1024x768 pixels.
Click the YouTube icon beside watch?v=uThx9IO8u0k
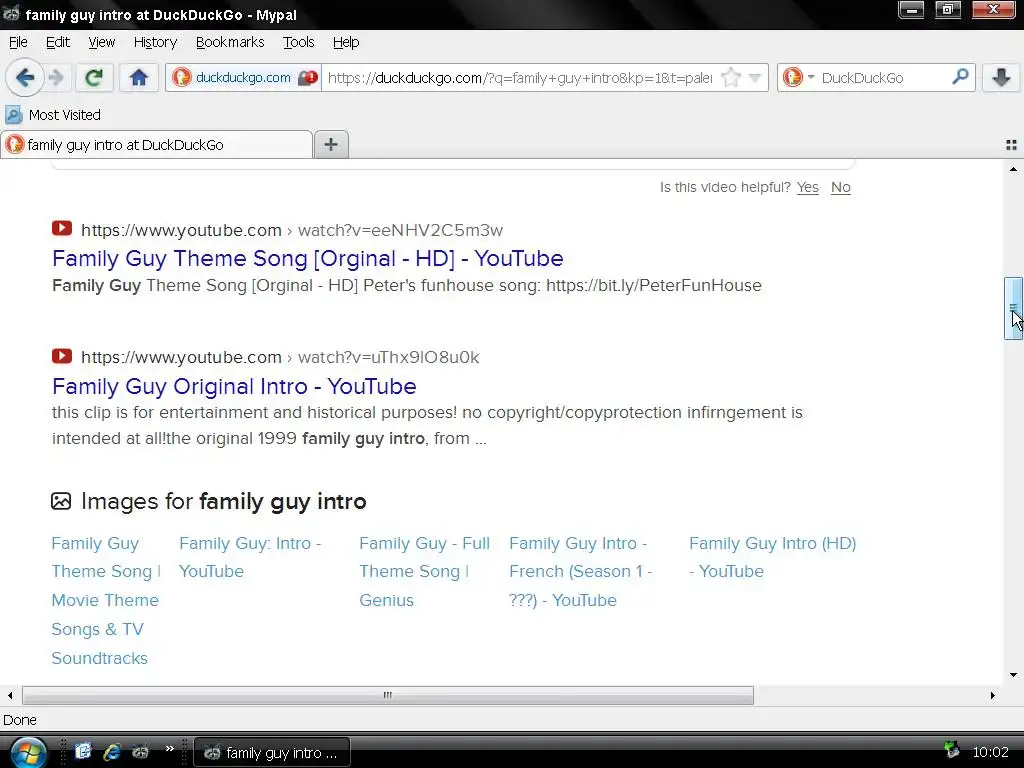tap(62, 356)
